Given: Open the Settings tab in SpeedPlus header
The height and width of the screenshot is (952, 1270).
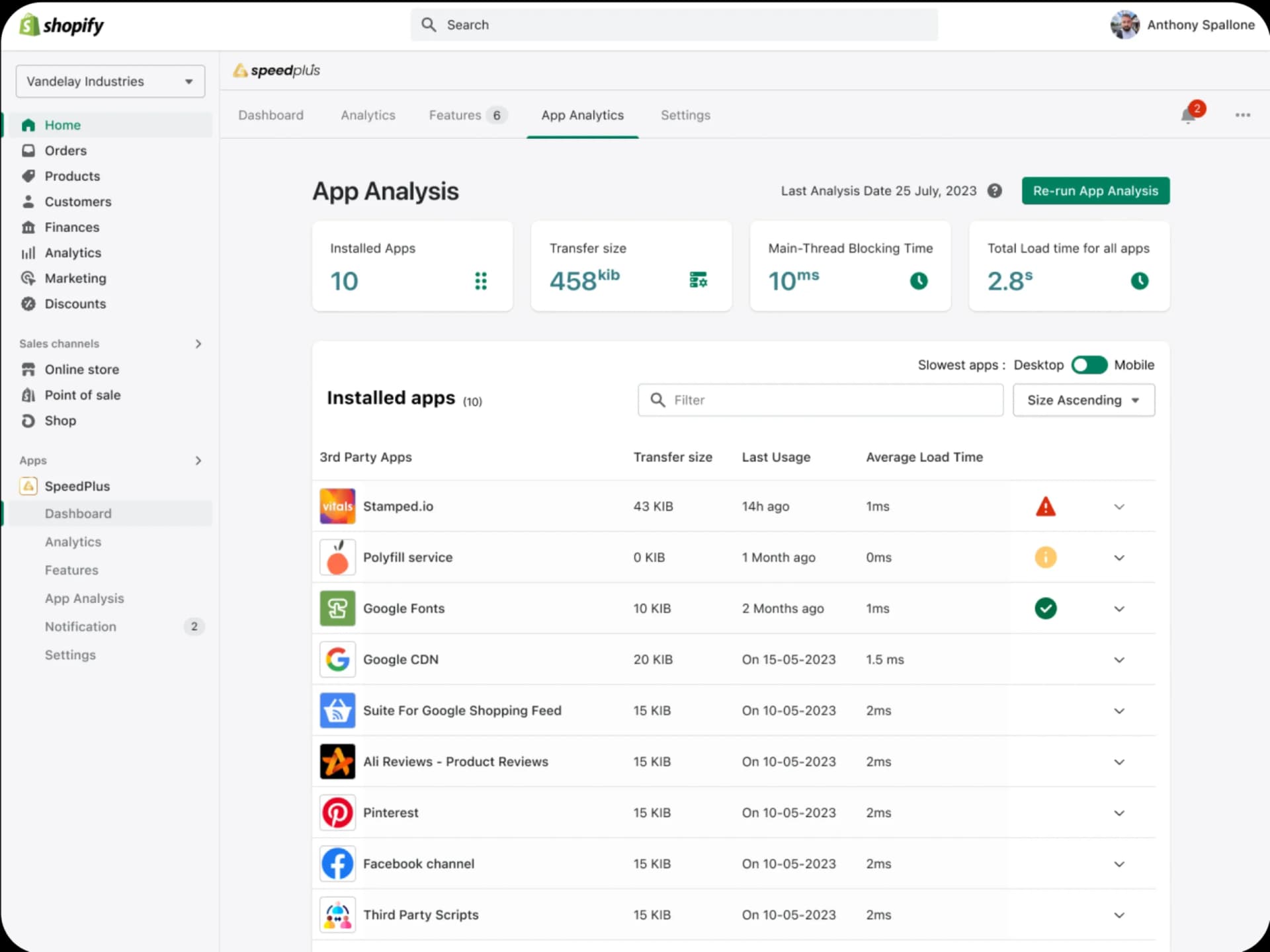Looking at the screenshot, I should 685,115.
